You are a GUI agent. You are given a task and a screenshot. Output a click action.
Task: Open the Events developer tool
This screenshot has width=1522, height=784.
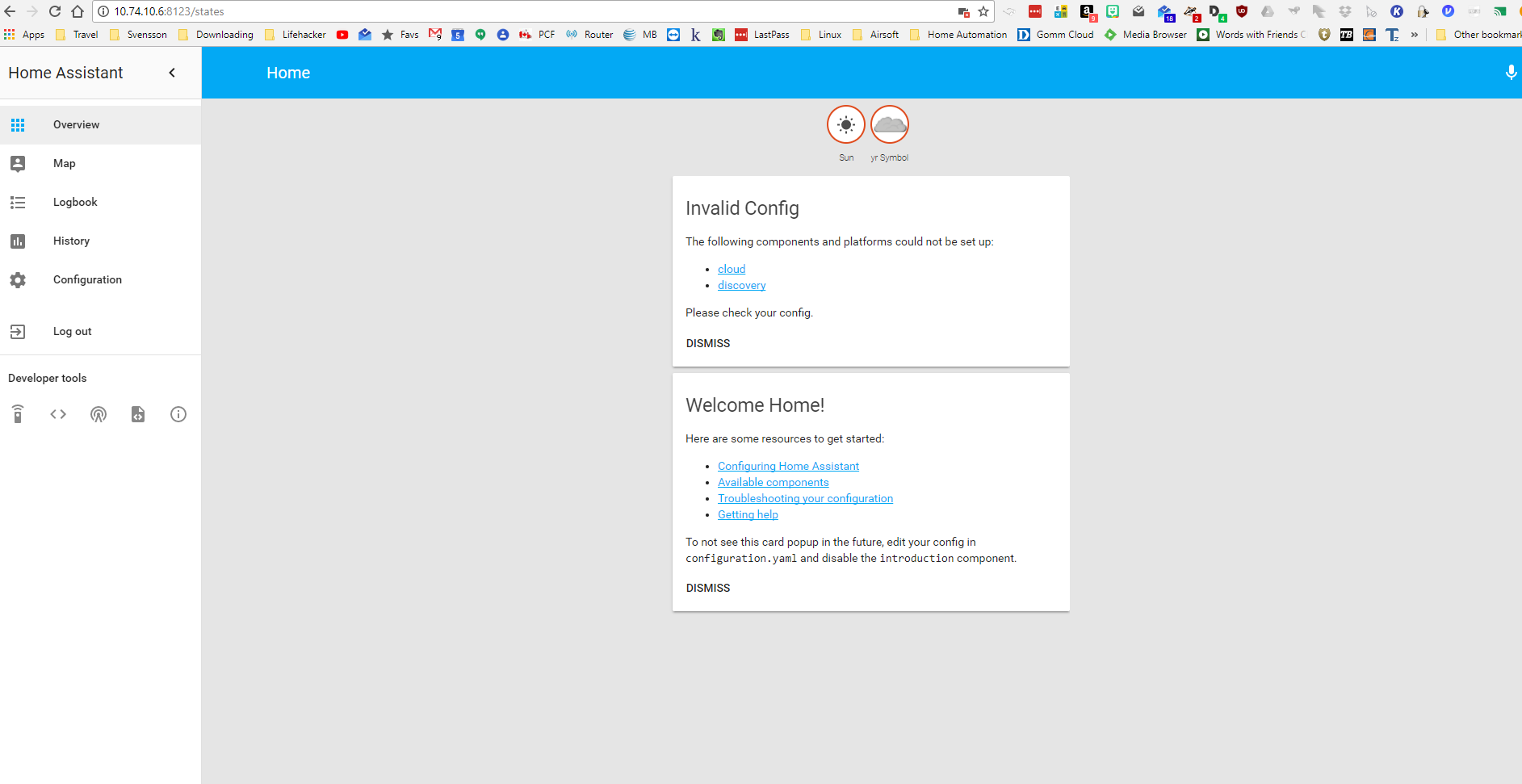[99, 414]
